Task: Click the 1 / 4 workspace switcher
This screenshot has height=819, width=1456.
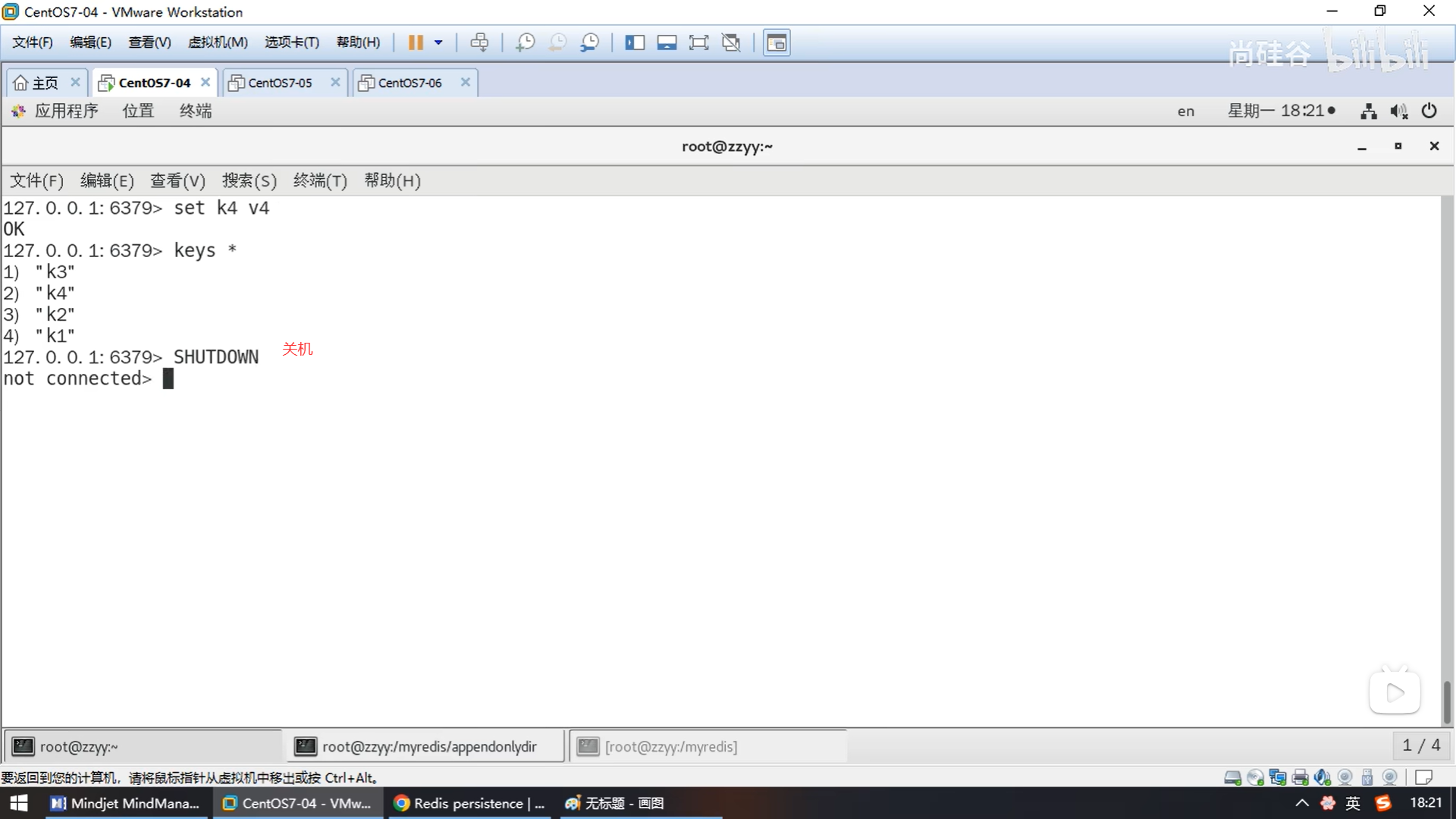Action: point(1421,745)
